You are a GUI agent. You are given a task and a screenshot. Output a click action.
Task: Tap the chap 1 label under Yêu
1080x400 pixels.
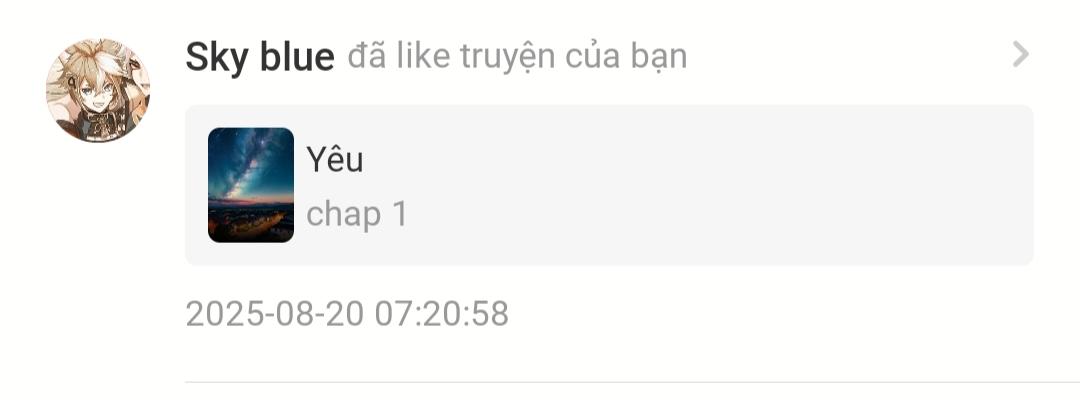click(357, 214)
